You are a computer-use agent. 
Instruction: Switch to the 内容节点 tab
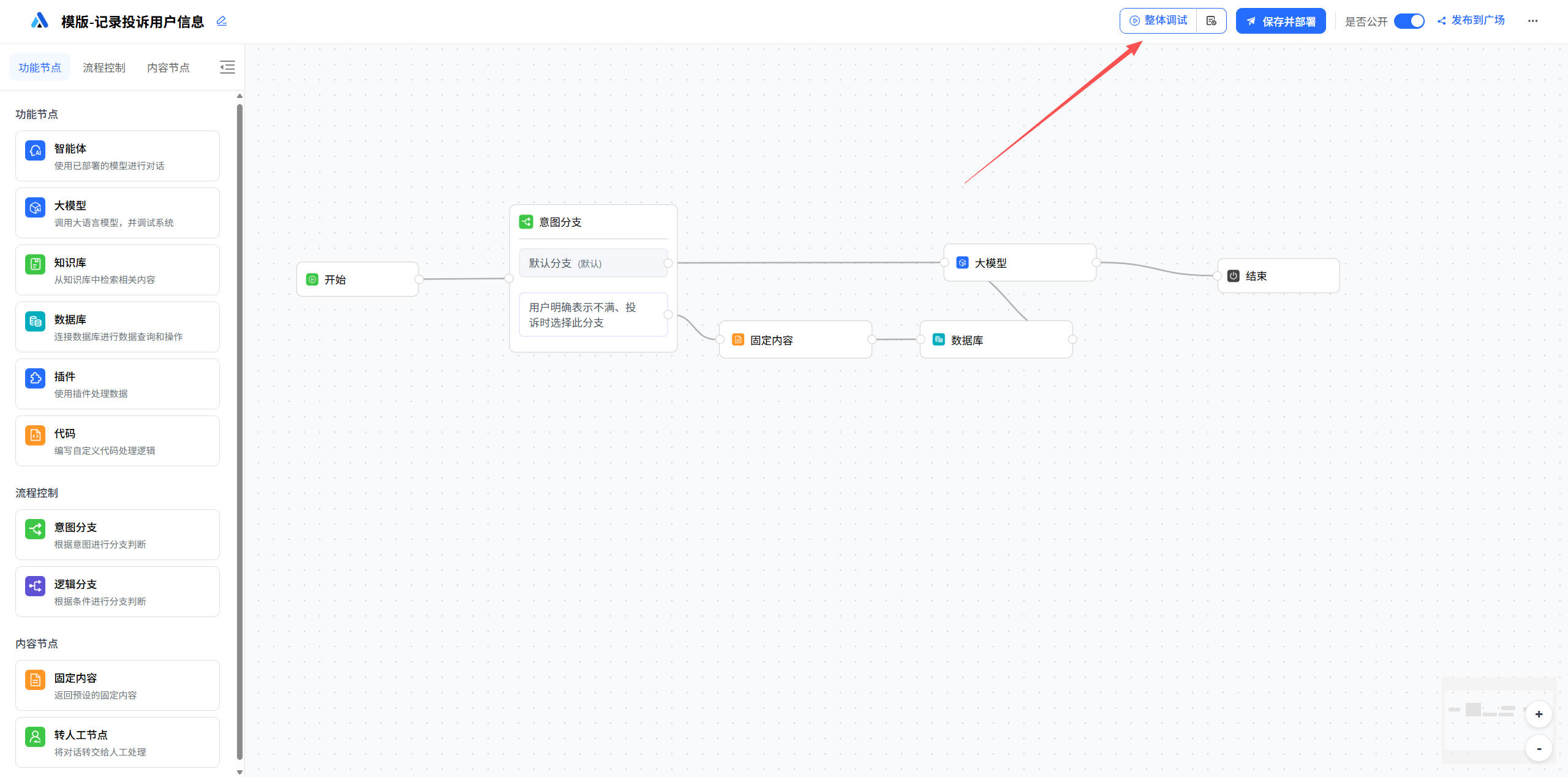tap(168, 67)
